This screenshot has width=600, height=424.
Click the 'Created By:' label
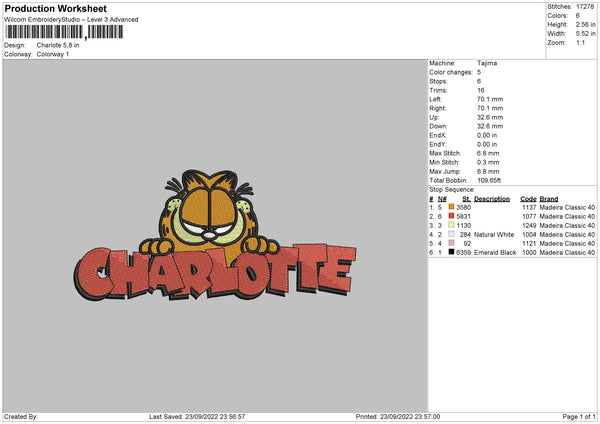(21, 417)
